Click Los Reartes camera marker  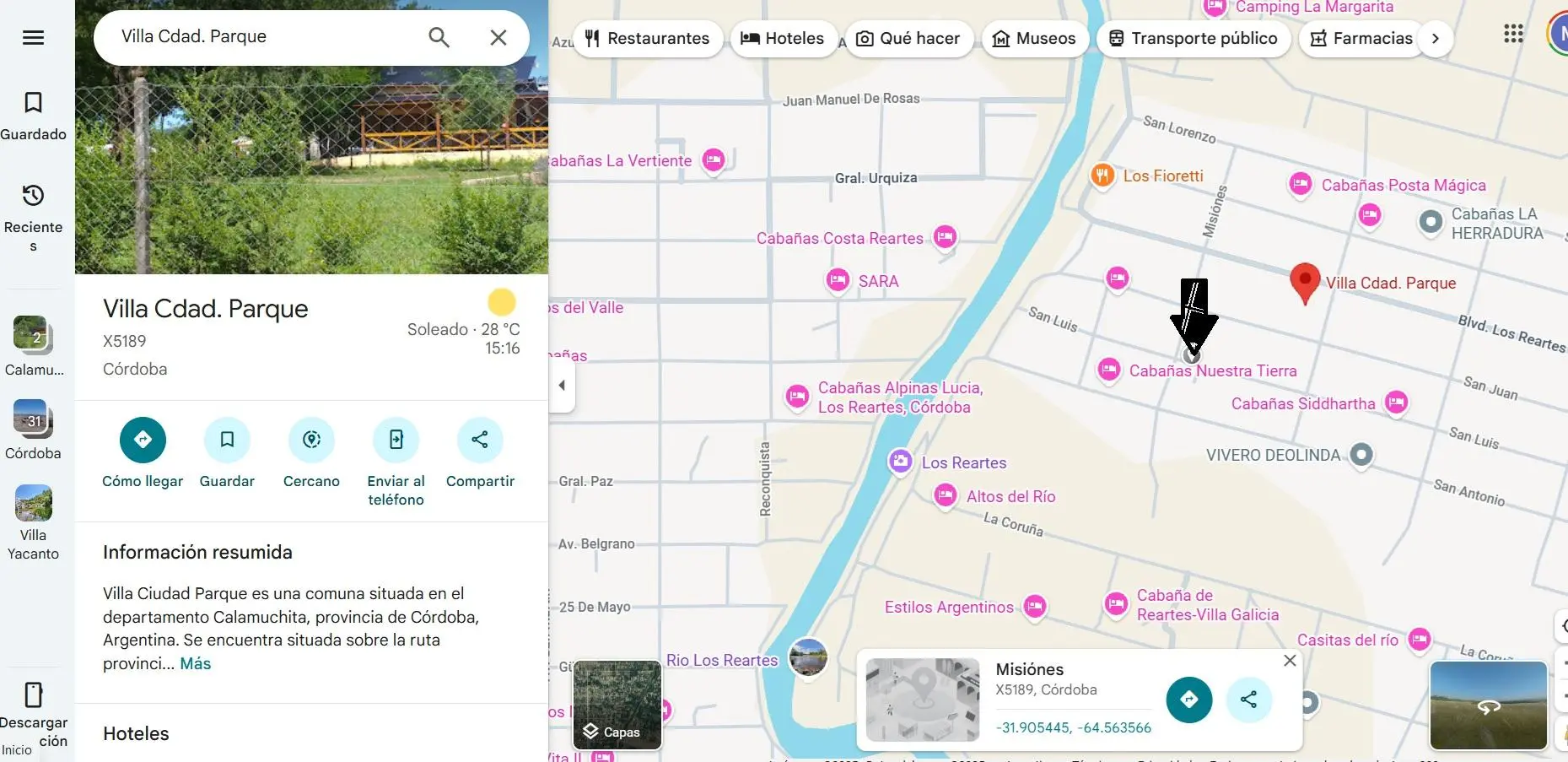901,461
